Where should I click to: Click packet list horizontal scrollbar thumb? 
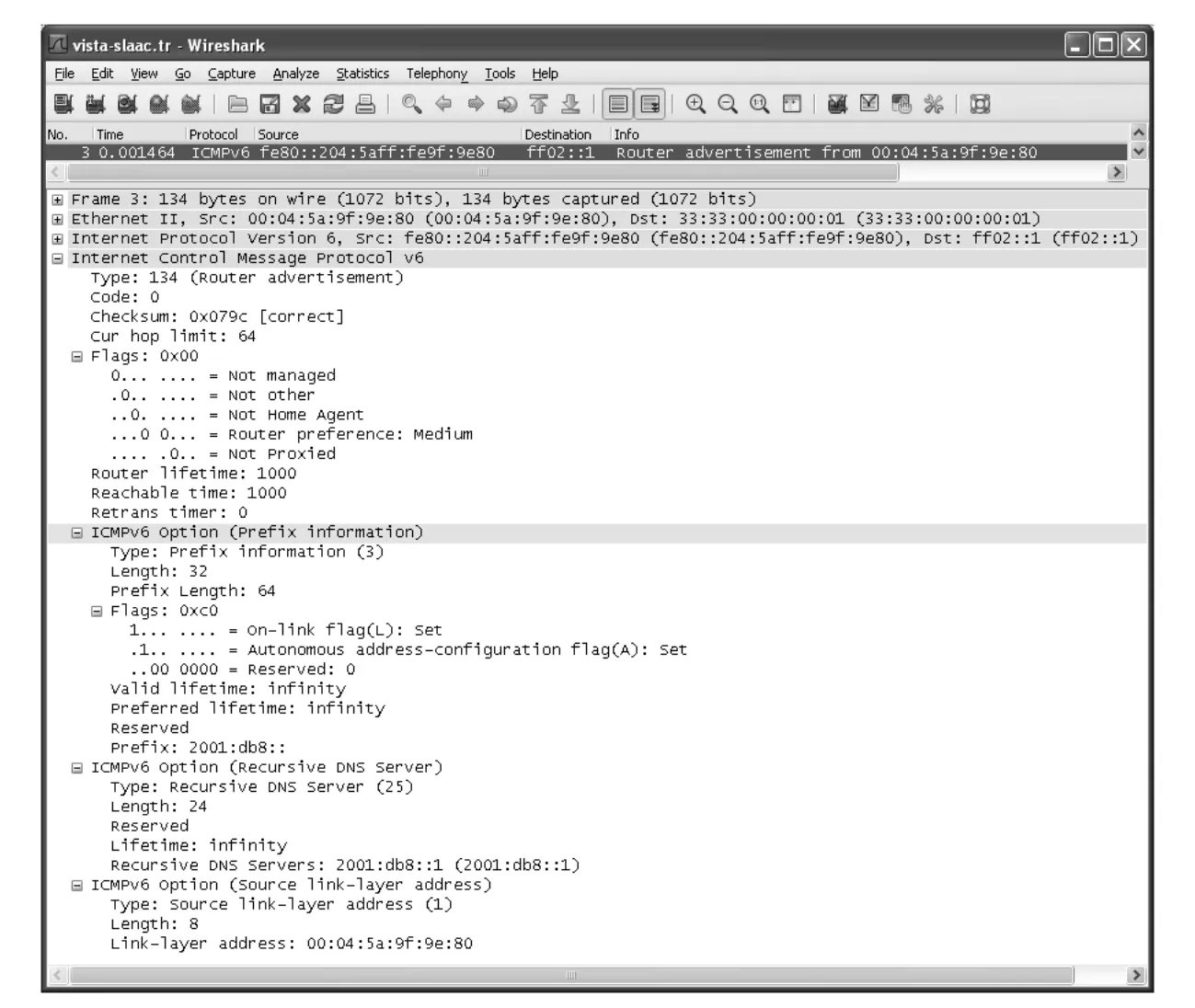pyautogui.click(x=483, y=172)
